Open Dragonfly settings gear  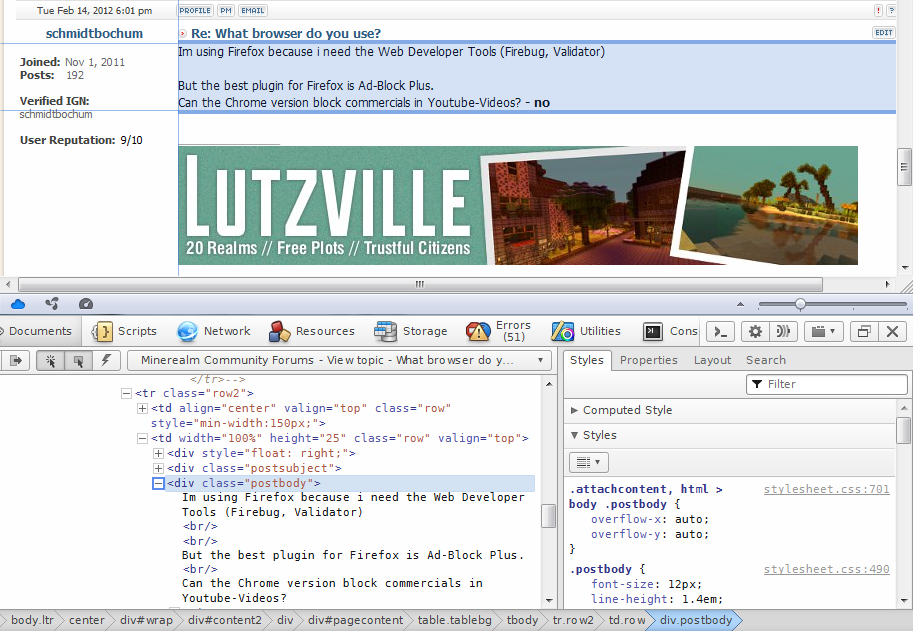coord(755,332)
